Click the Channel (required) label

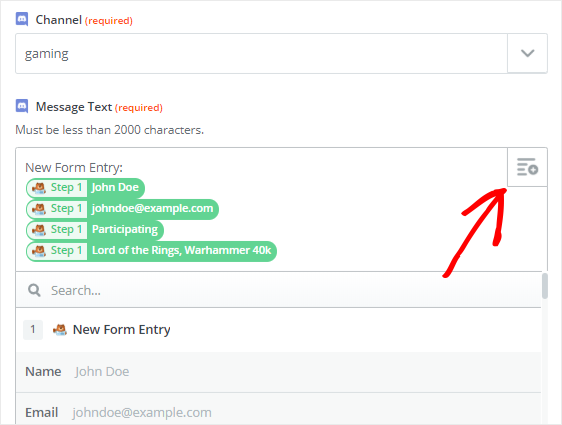[x=84, y=20]
